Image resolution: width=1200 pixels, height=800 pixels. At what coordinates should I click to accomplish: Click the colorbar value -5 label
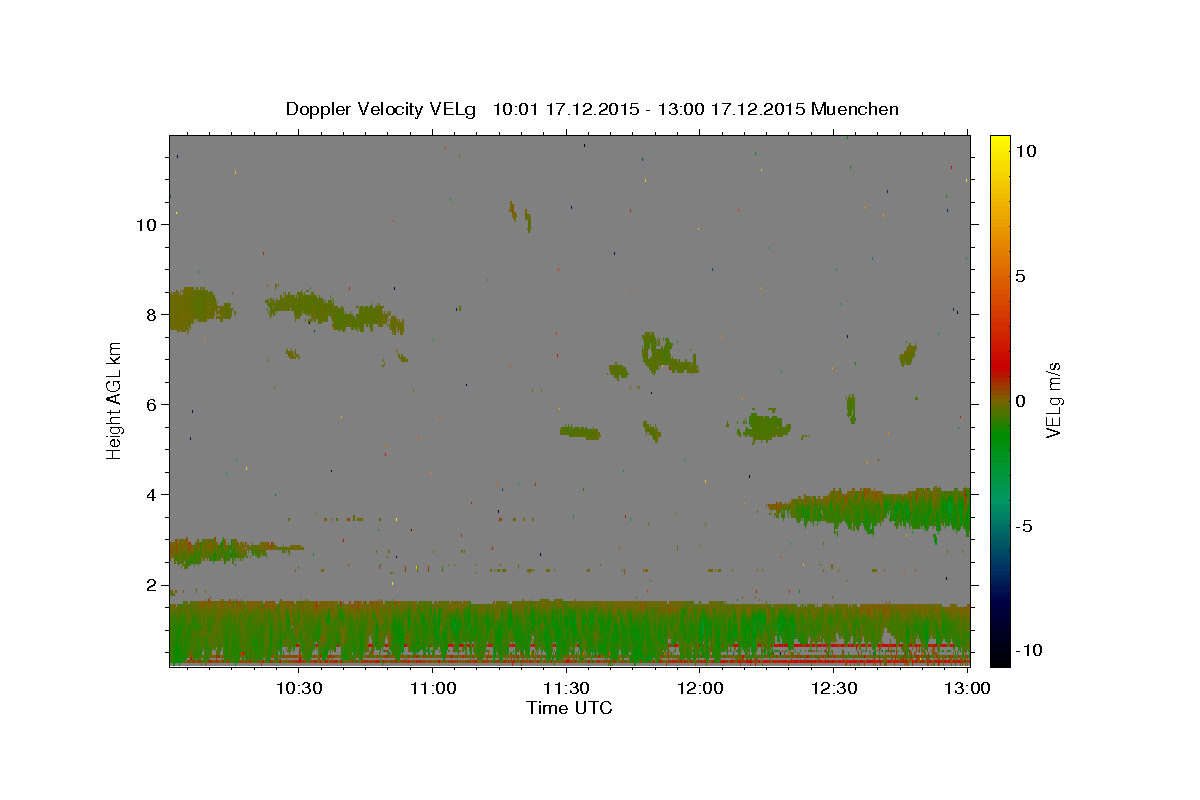pyautogui.click(x=1023, y=526)
